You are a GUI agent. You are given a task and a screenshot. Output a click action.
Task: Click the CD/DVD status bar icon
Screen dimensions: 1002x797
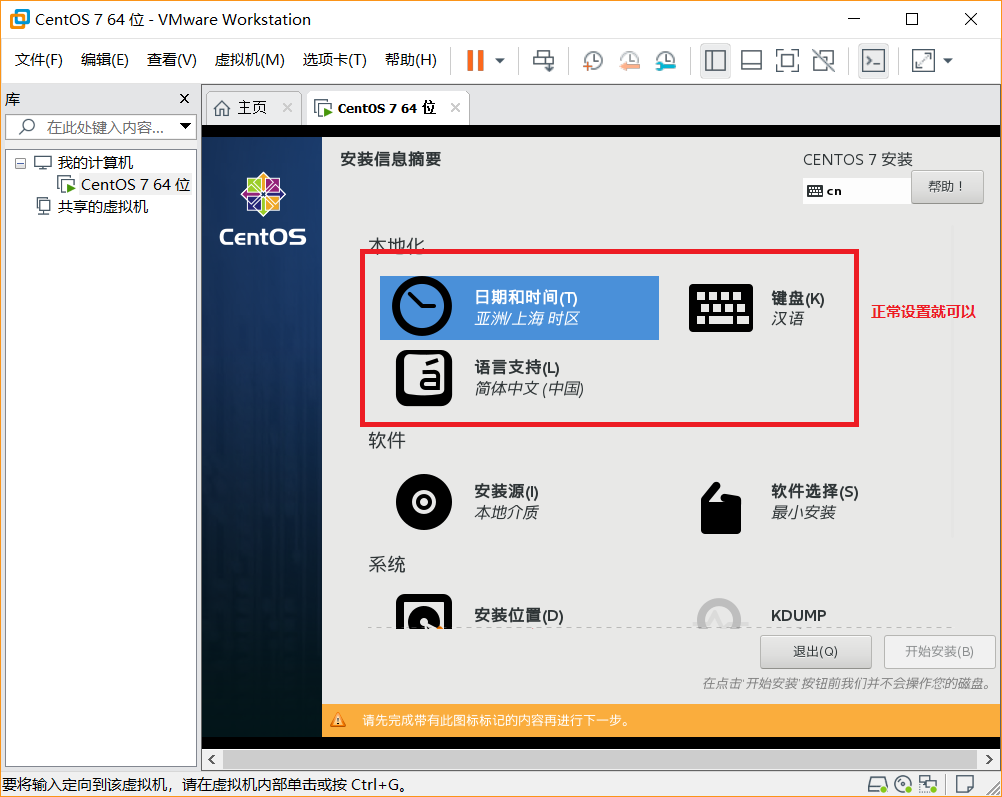pyautogui.click(x=903, y=784)
